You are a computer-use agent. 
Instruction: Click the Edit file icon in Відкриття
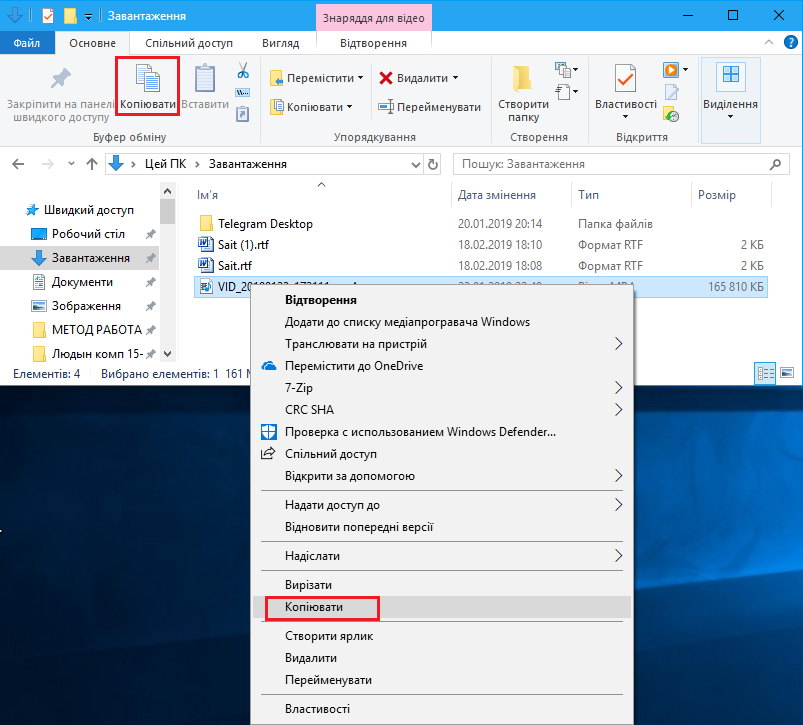pyautogui.click(x=671, y=92)
